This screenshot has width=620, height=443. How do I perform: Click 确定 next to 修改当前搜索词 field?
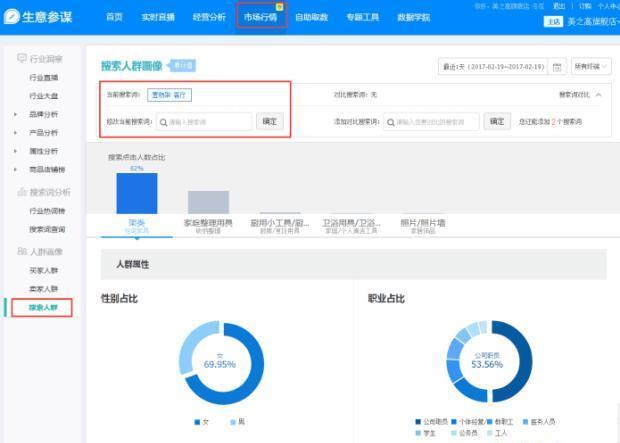point(270,121)
